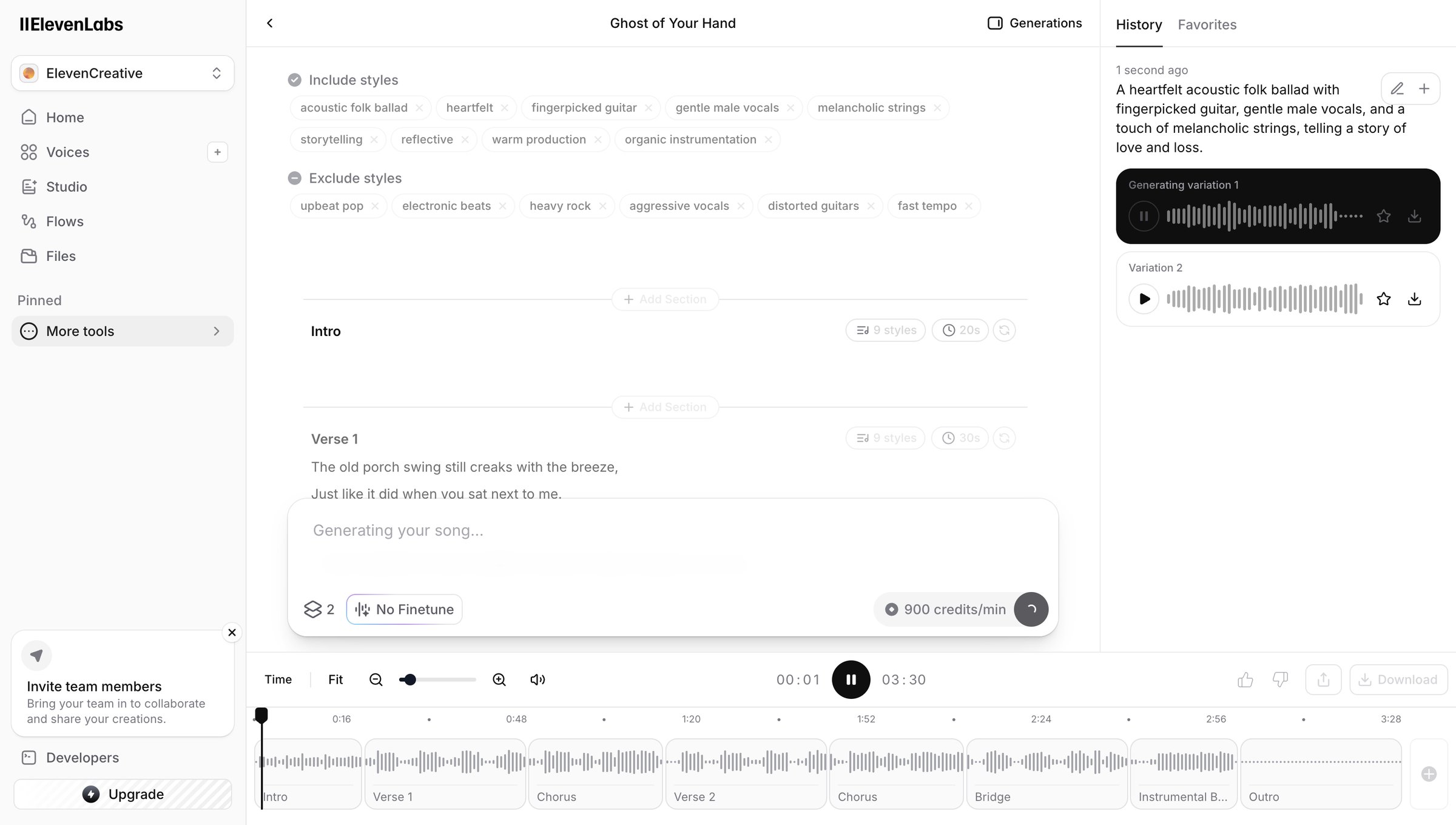
Task: Pause the main song playback
Action: (851, 679)
